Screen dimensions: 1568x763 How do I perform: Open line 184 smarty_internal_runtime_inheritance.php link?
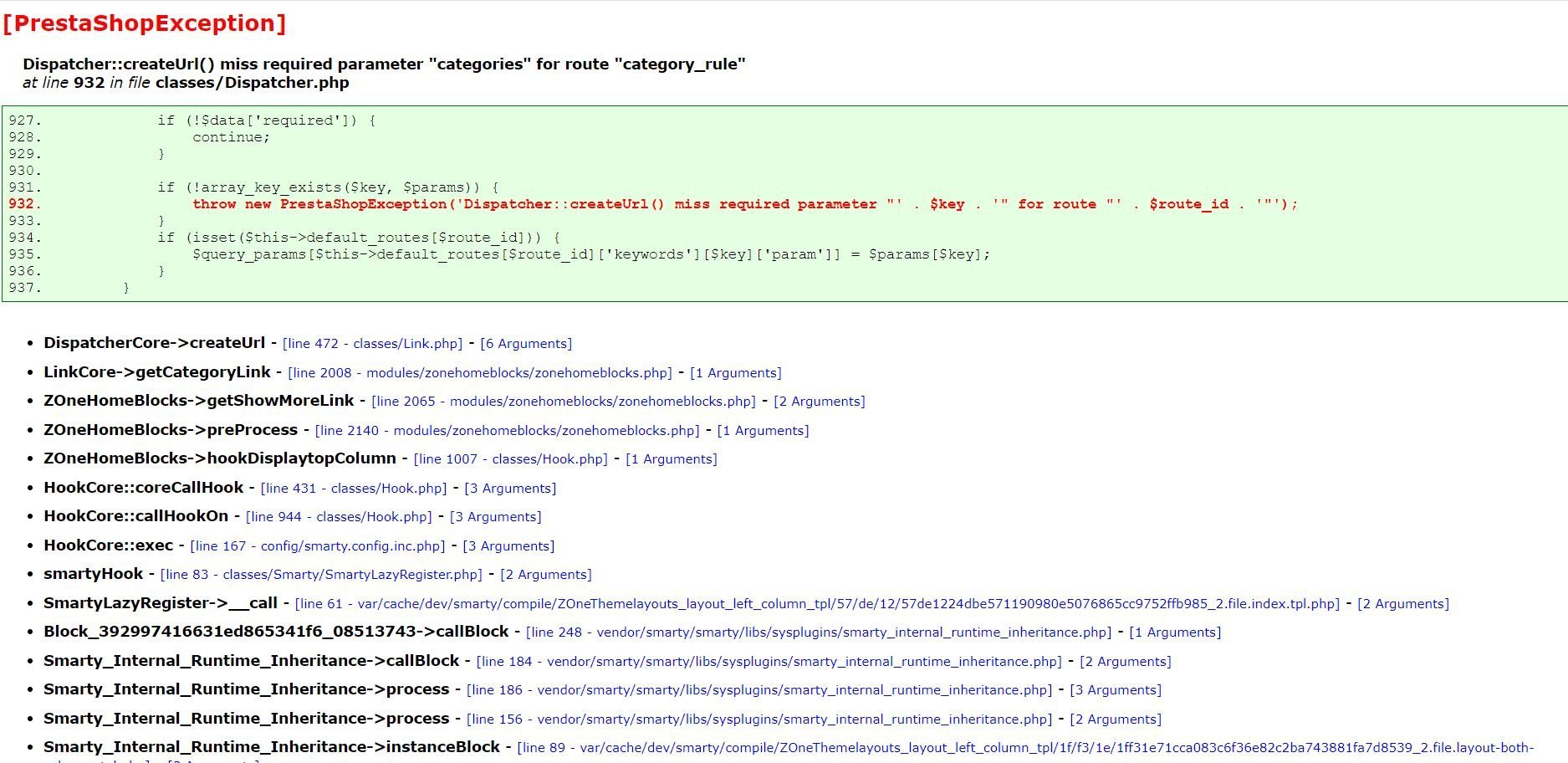coord(769,662)
